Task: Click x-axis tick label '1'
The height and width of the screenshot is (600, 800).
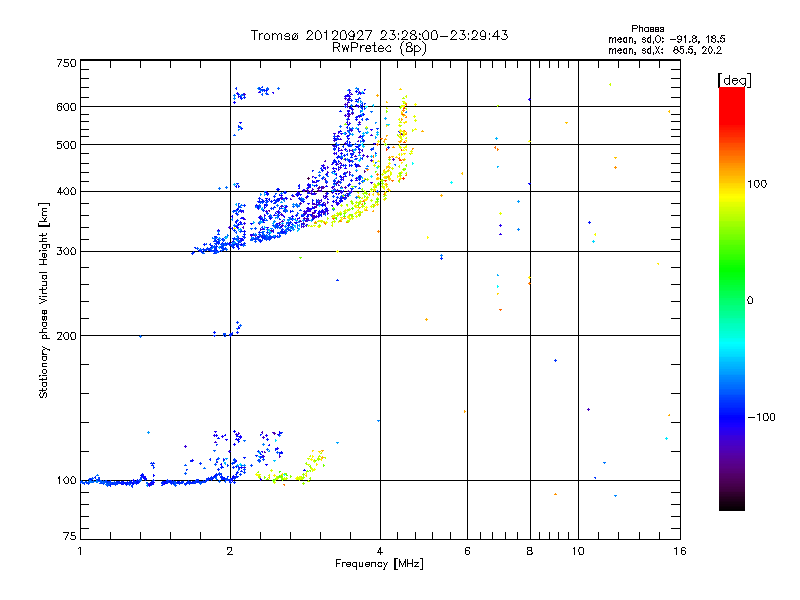Action: pos(80,551)
